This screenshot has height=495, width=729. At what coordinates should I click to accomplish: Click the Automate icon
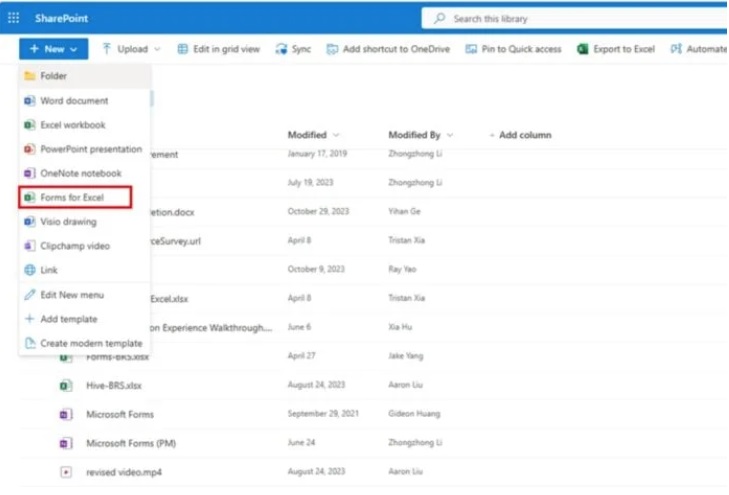pos(676,49)
